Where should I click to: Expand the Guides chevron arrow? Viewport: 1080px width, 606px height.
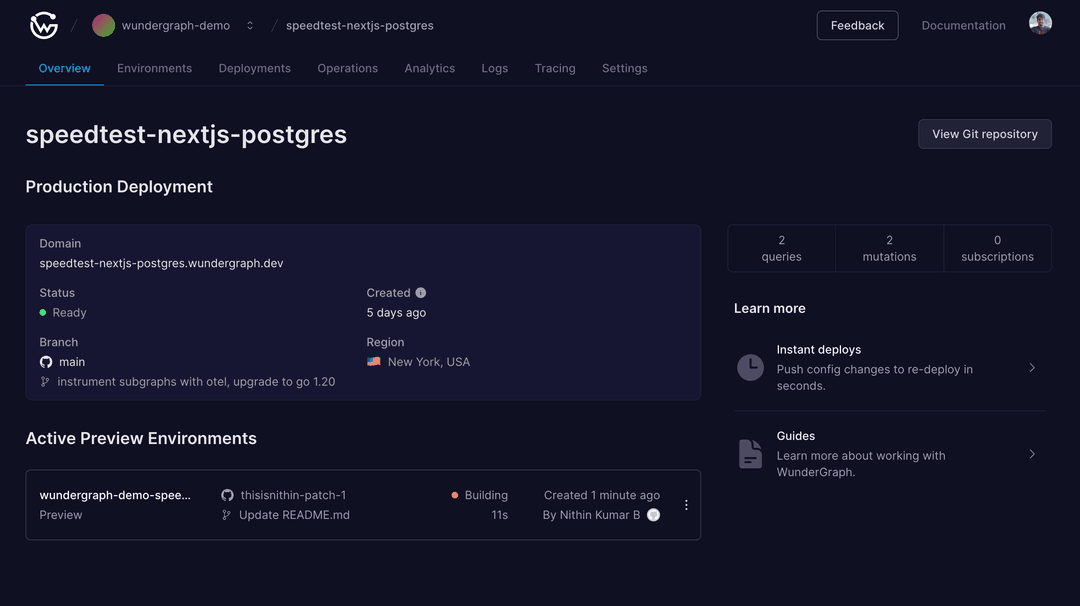click(1032, 453)
